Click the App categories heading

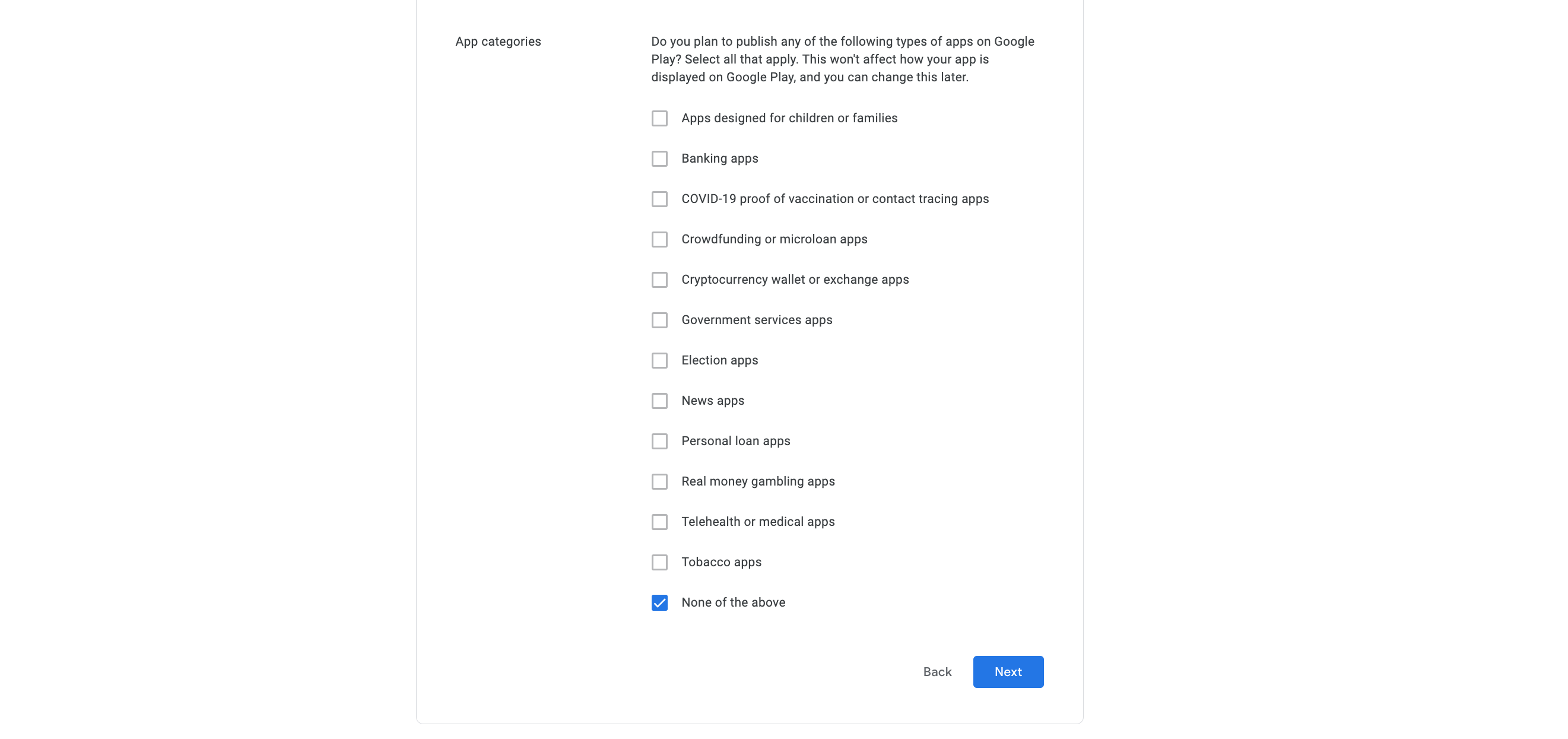(498, 42)
